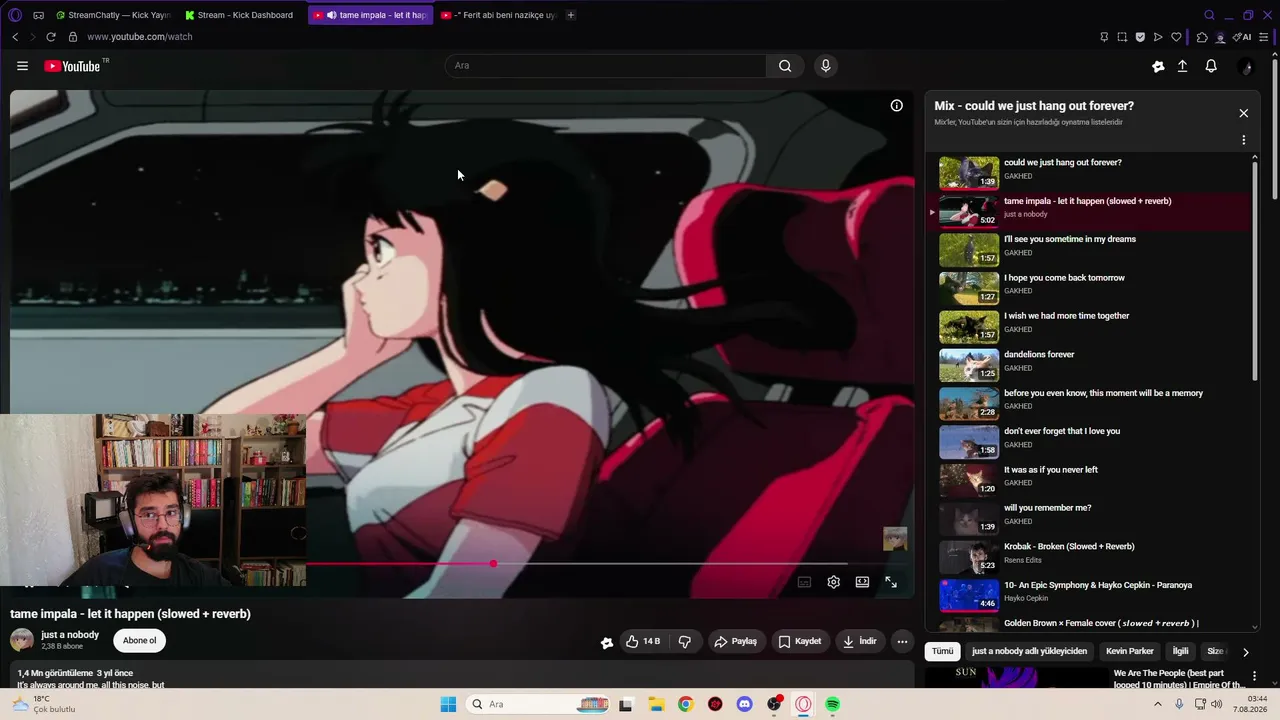Select the Tümü filter chip
Screen dimensions: 1280x720
point(943,651)
